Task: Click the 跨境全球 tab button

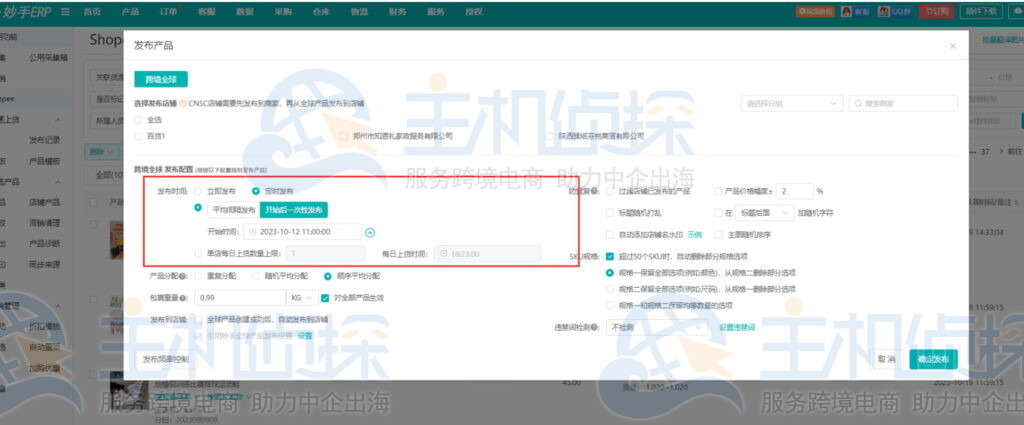Action: (x=161, y=79)
